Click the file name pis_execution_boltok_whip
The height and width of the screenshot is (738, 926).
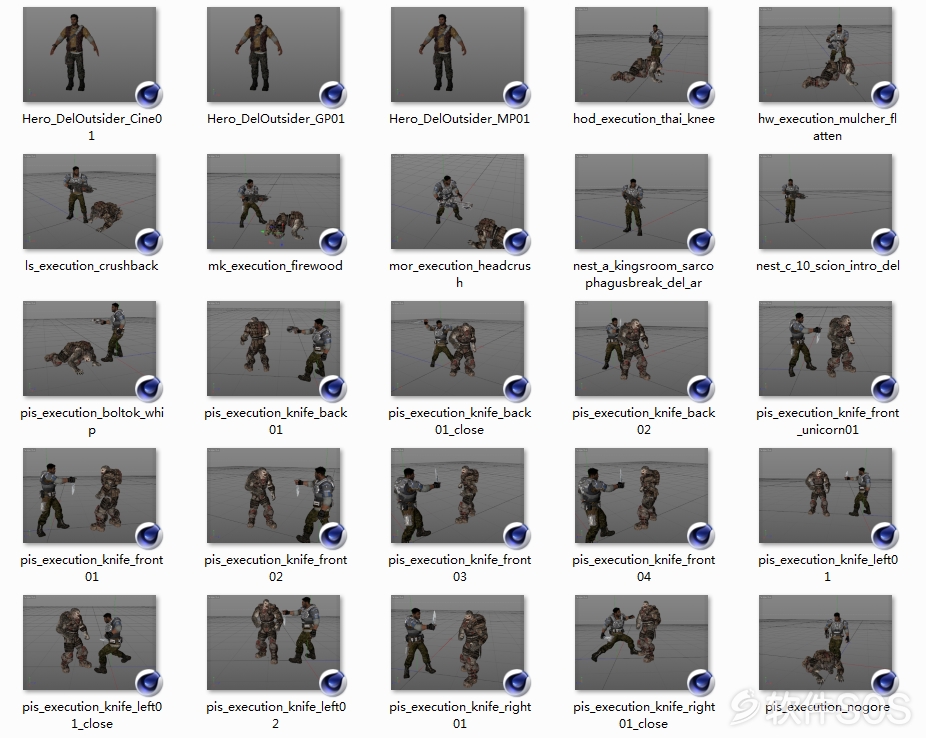[x=92, y=421]
